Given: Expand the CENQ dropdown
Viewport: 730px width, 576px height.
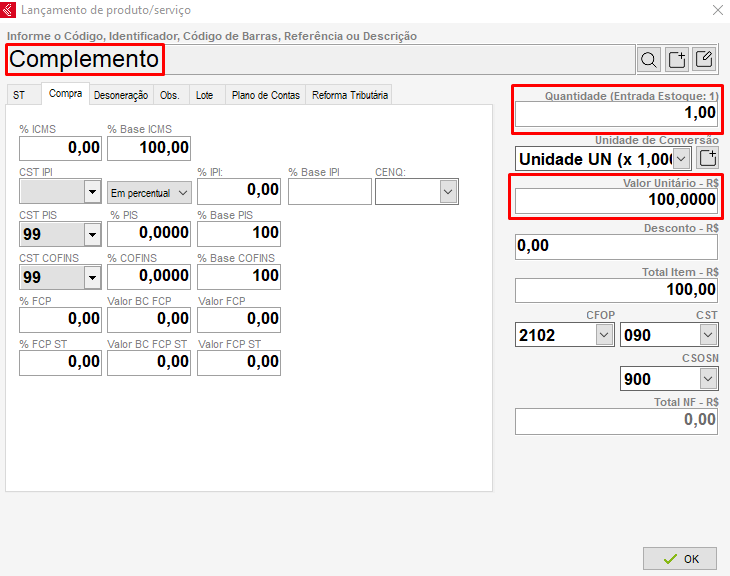Looking at the screenshot, I should [x=448, y=192].
